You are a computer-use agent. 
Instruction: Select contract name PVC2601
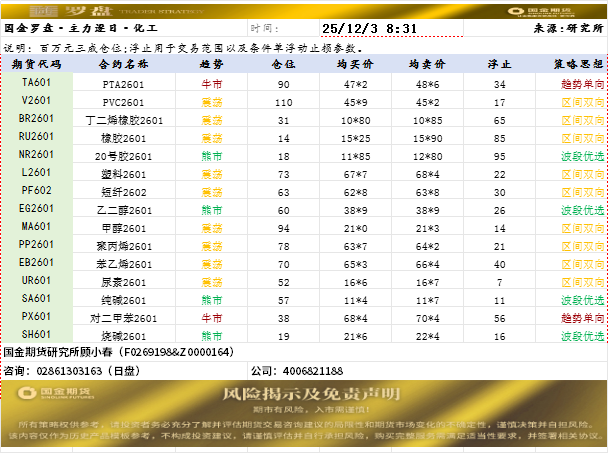tap(123, 102)
